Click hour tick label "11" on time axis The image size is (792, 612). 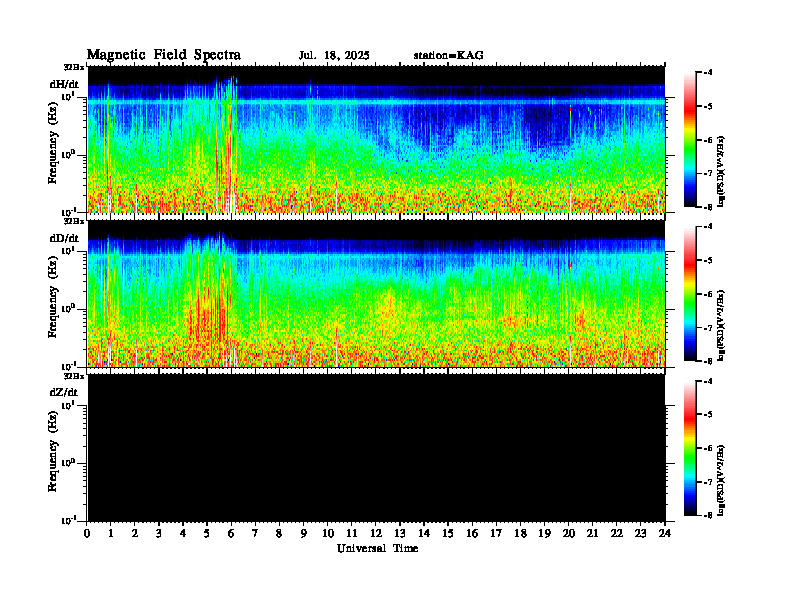pyautogui.click(x=352, y=534)
